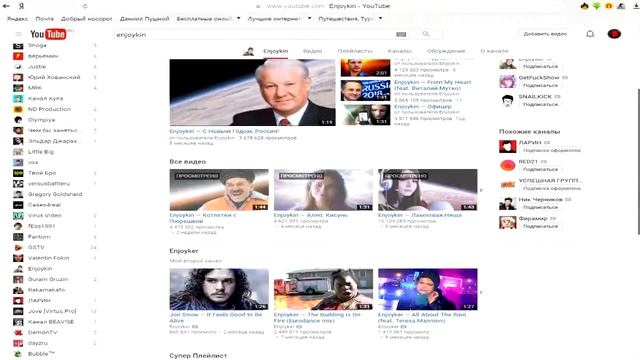Open Gregory Goldsheid subscription in sidebar
The height and width of the screenshot is (360, 640).
[55, 194]
